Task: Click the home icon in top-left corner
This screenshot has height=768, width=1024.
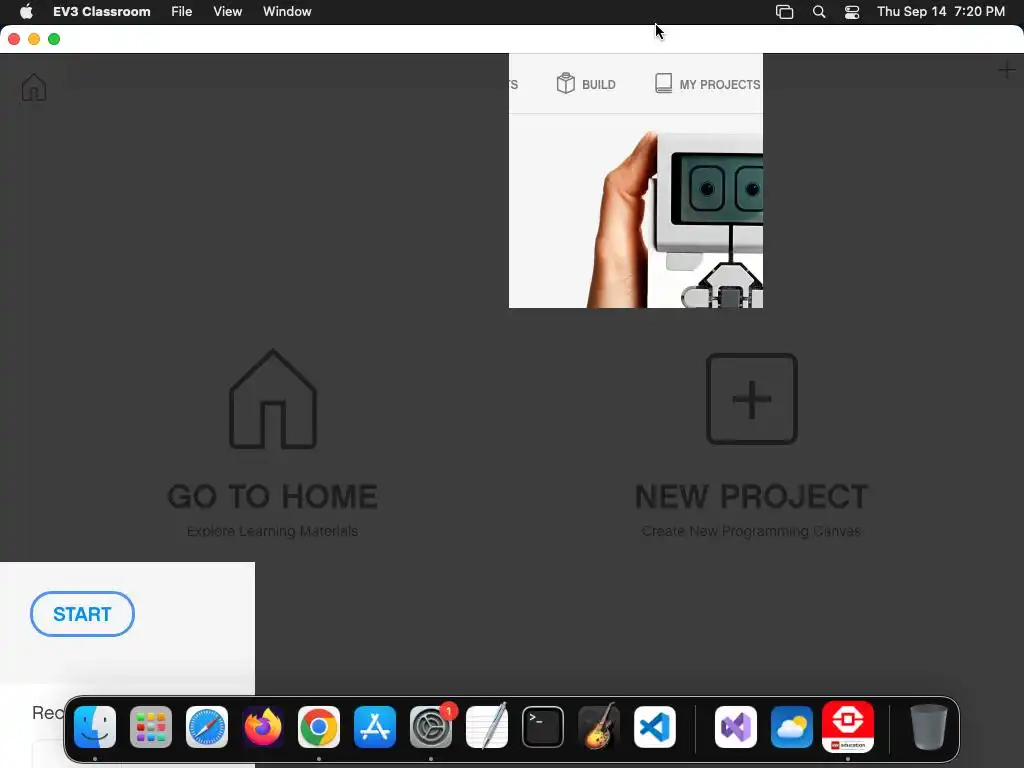Action: [34, 87]
